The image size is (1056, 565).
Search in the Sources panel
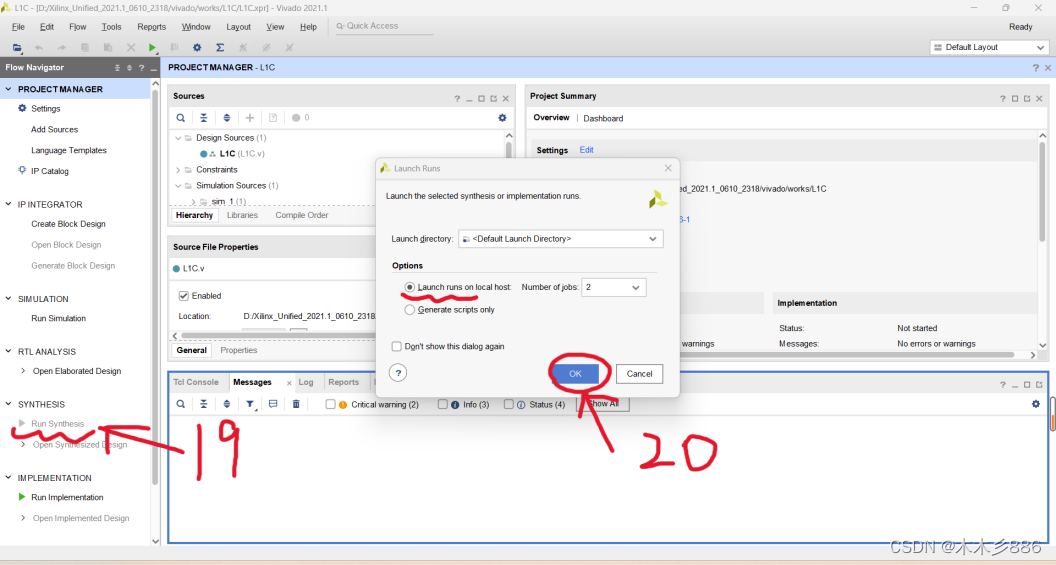180,118
